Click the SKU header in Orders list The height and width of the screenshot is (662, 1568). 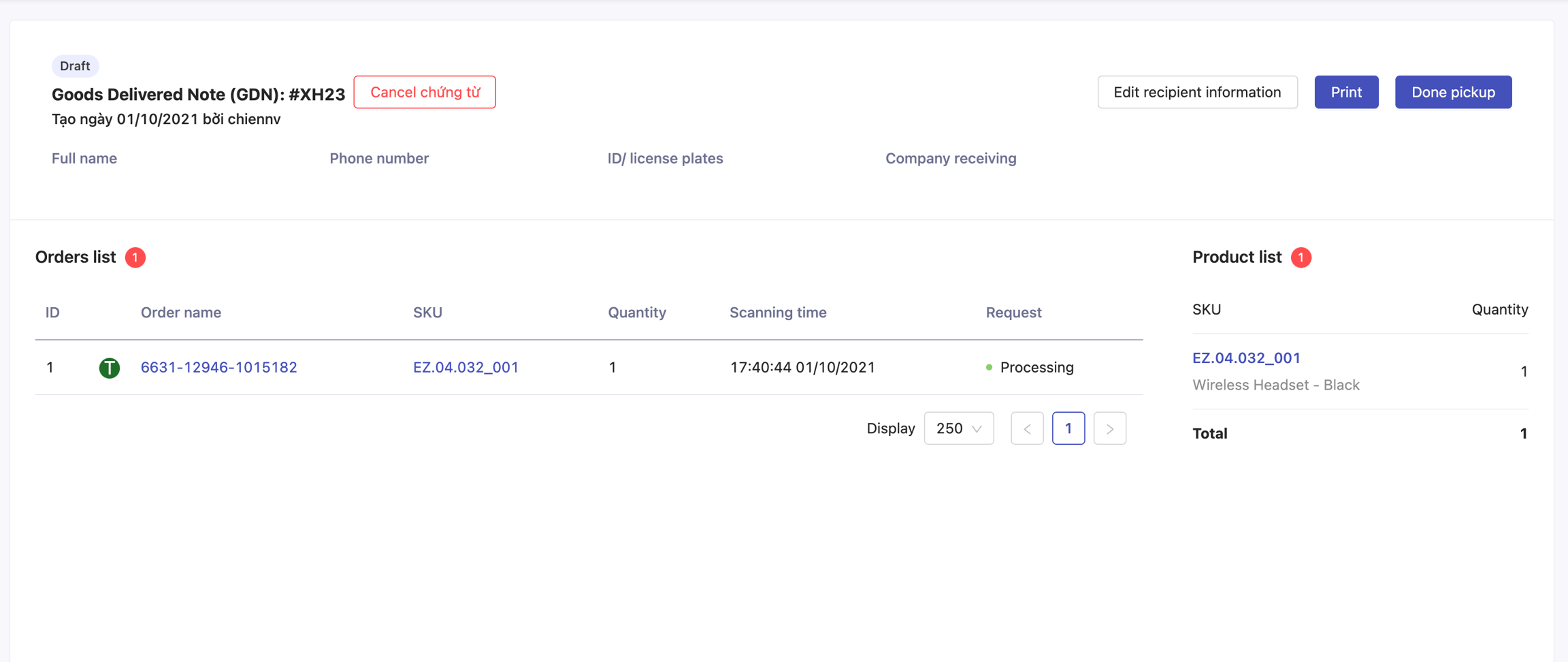(427, 312)
